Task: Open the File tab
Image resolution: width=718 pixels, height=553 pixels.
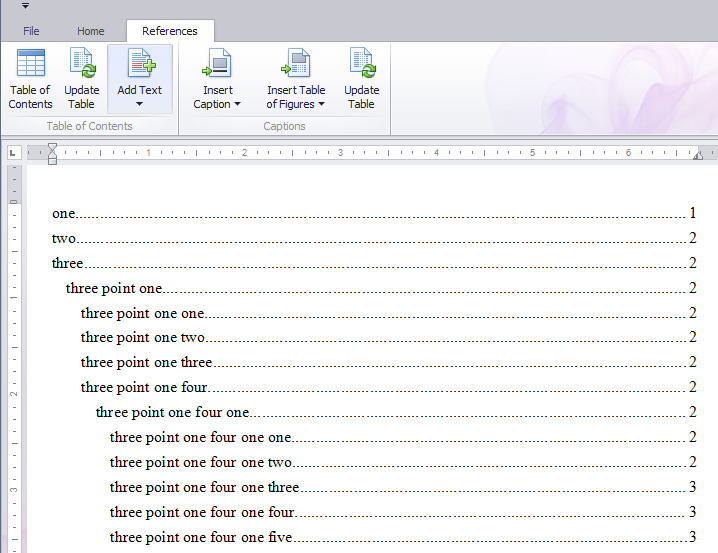Action: point(31,31)
